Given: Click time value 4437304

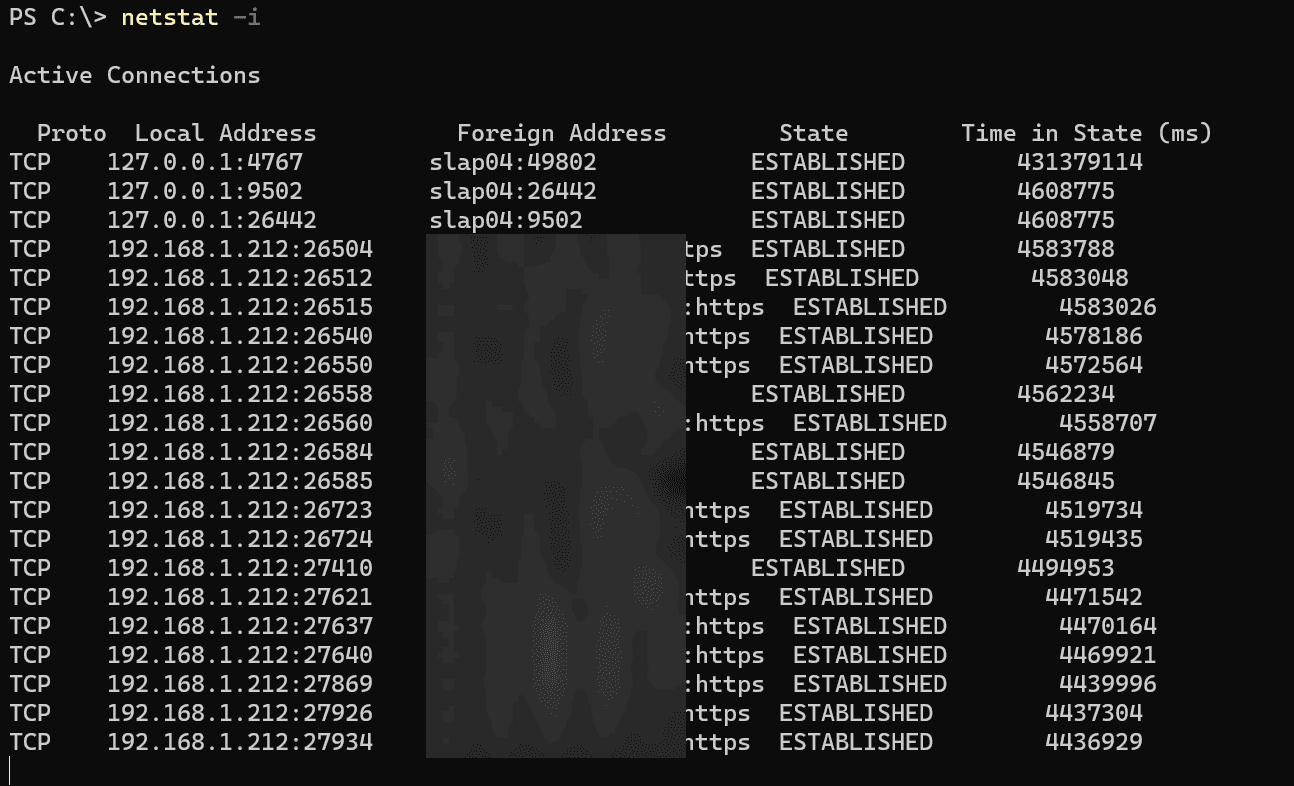Looking at the screenshot, I should point(1094,713).
